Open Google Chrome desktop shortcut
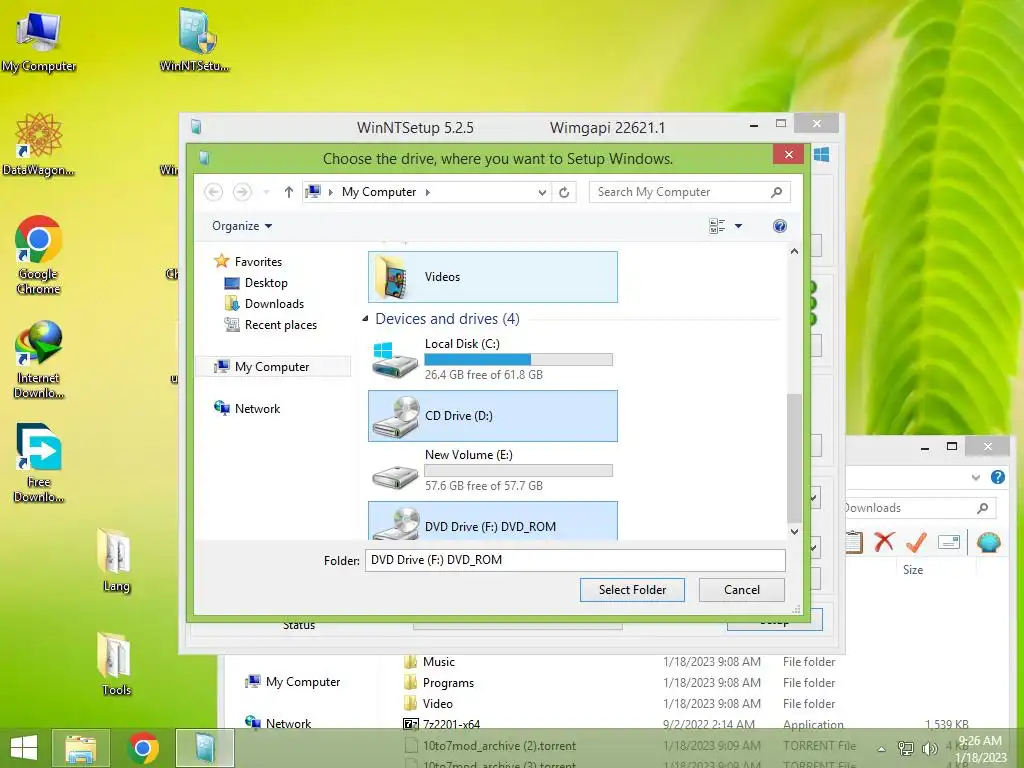 pyautogui.click(x=39, y=255)
